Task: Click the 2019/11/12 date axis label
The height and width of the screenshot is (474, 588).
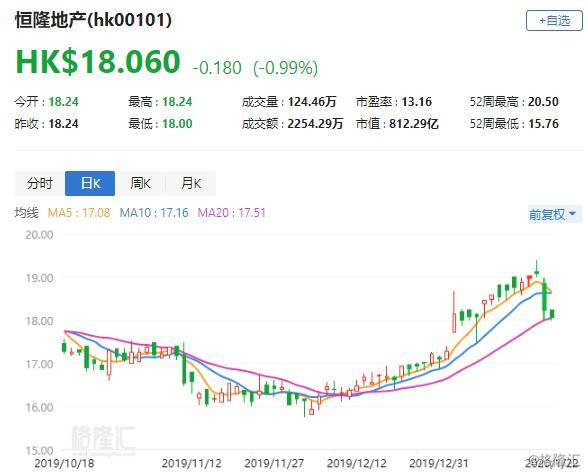Action: point(192,463)
